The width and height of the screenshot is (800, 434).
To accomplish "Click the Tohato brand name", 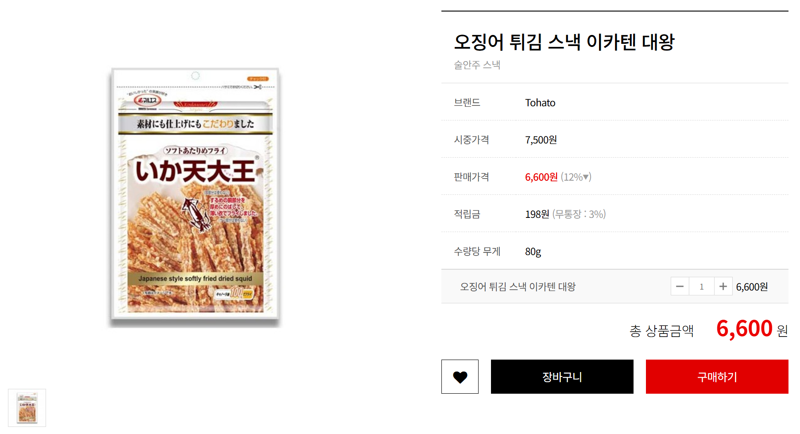I will click(x=540, y=103).
